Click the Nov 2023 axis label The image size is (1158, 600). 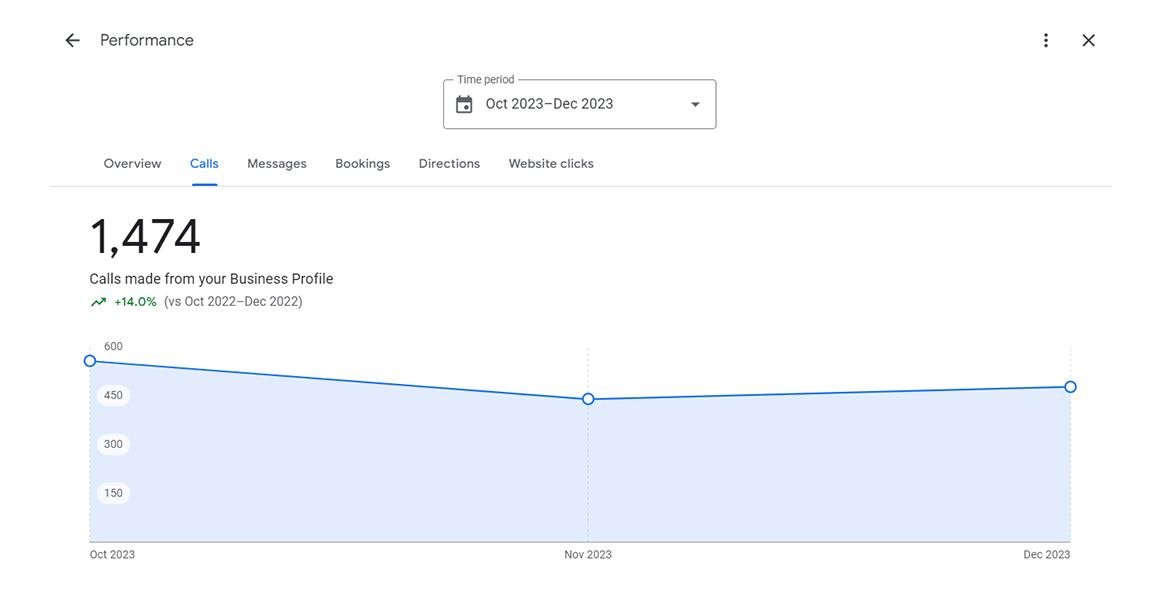(x=588, y=555)
